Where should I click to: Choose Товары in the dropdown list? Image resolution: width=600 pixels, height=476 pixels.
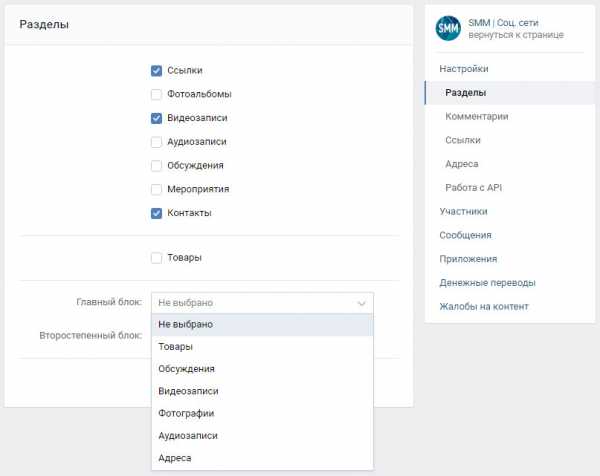262,347
